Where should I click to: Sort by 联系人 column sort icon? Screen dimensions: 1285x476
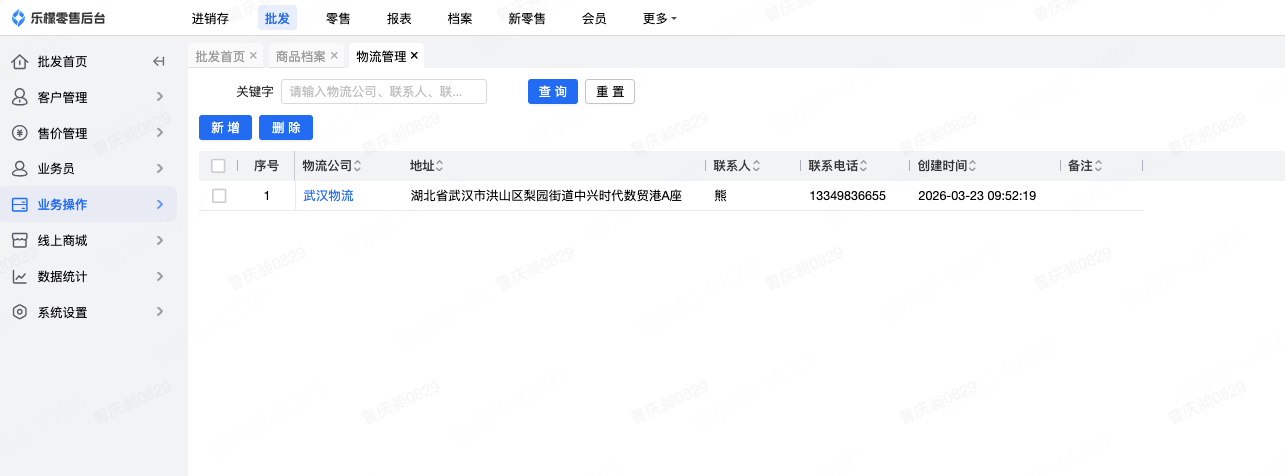[757, 166]
